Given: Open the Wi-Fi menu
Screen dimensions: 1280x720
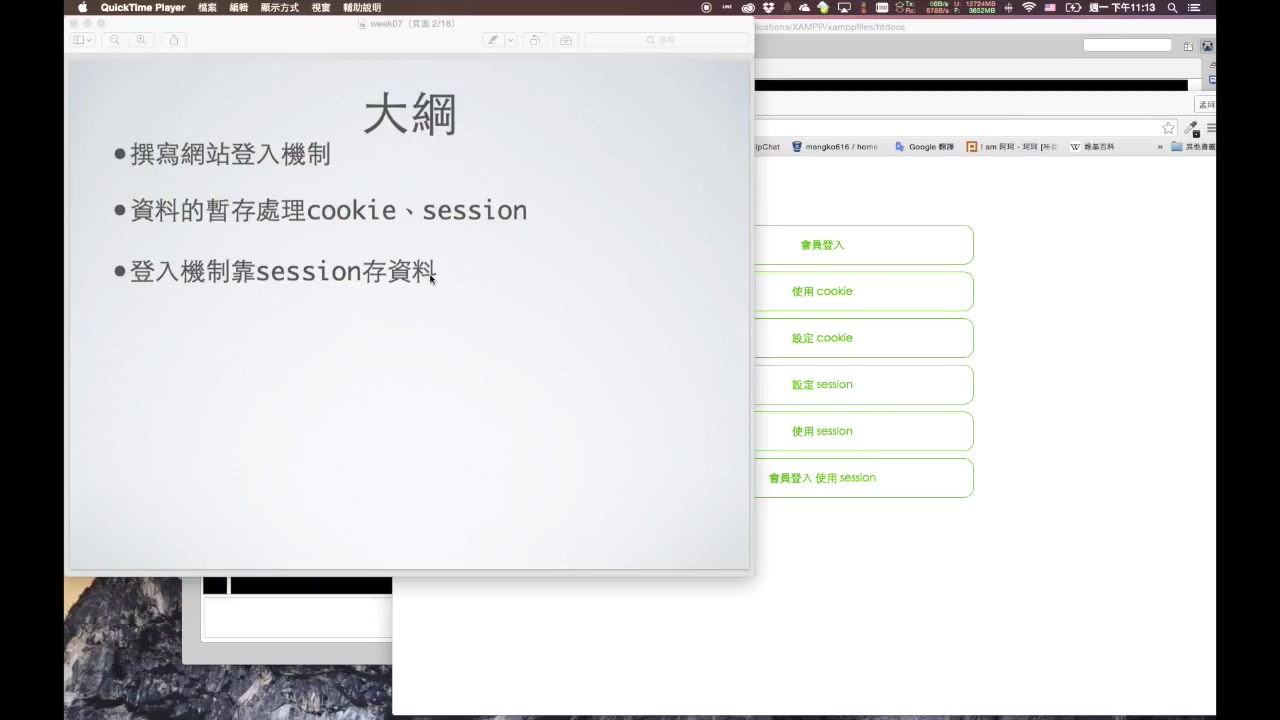Looking at the screenshot, I should pos(1029,7).
